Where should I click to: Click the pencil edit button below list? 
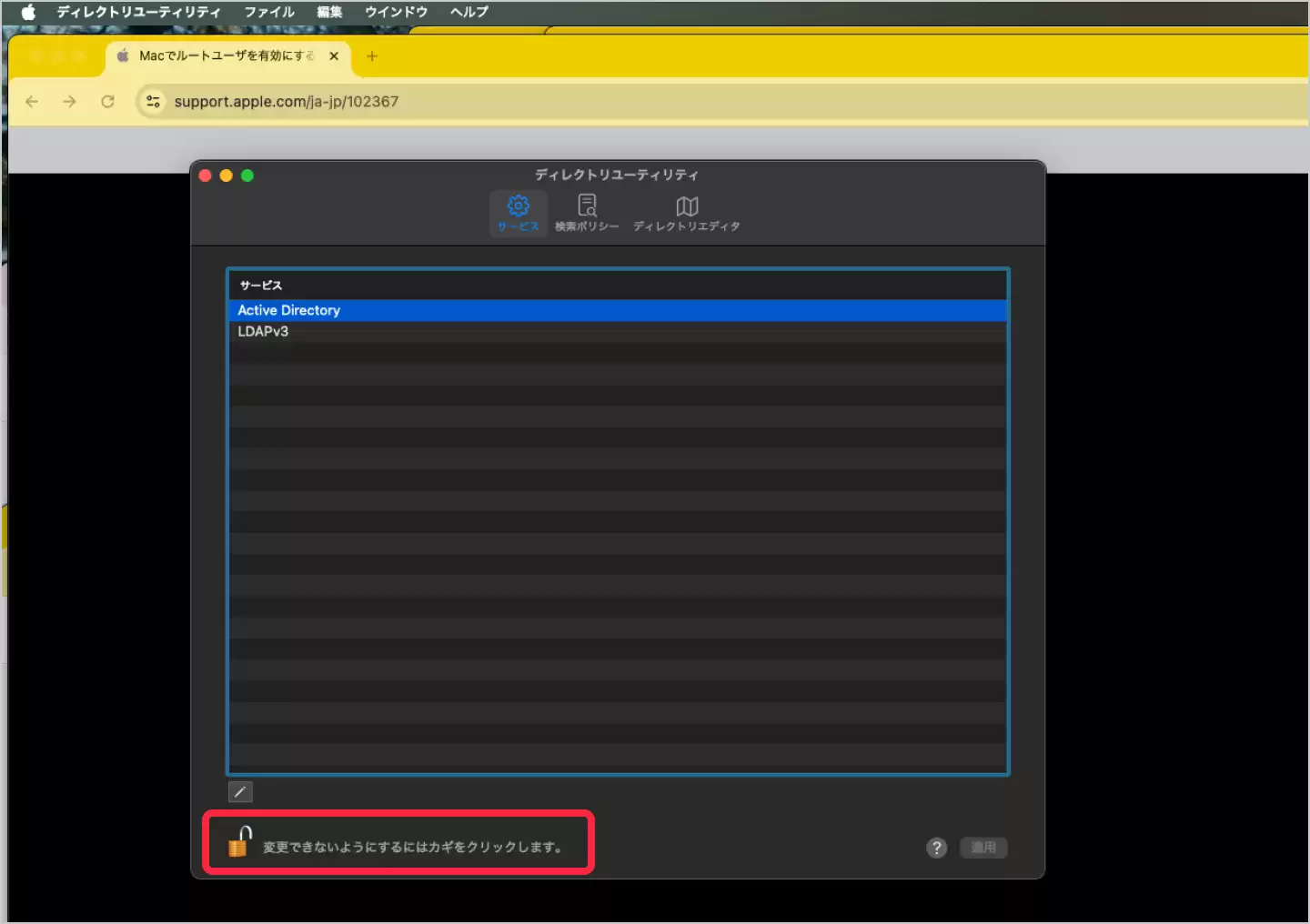(x=240, y=792)
